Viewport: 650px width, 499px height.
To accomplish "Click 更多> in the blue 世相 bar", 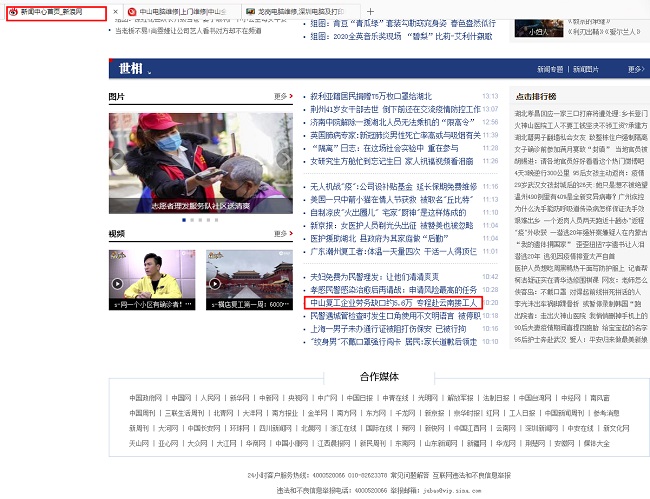I will coord(636,69).
